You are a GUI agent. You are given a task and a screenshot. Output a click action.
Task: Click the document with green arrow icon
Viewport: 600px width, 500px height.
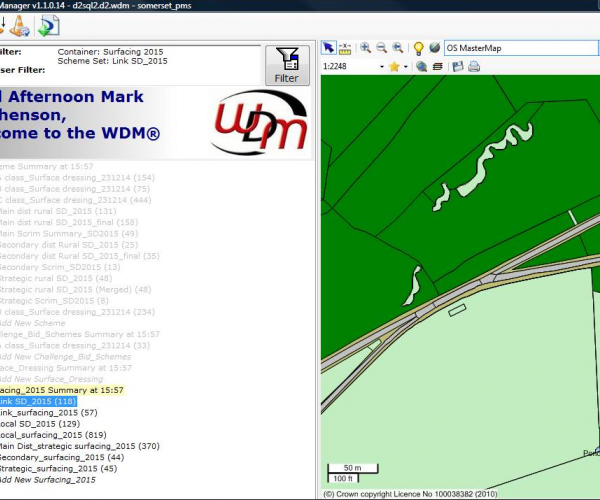tap(48, 26)
